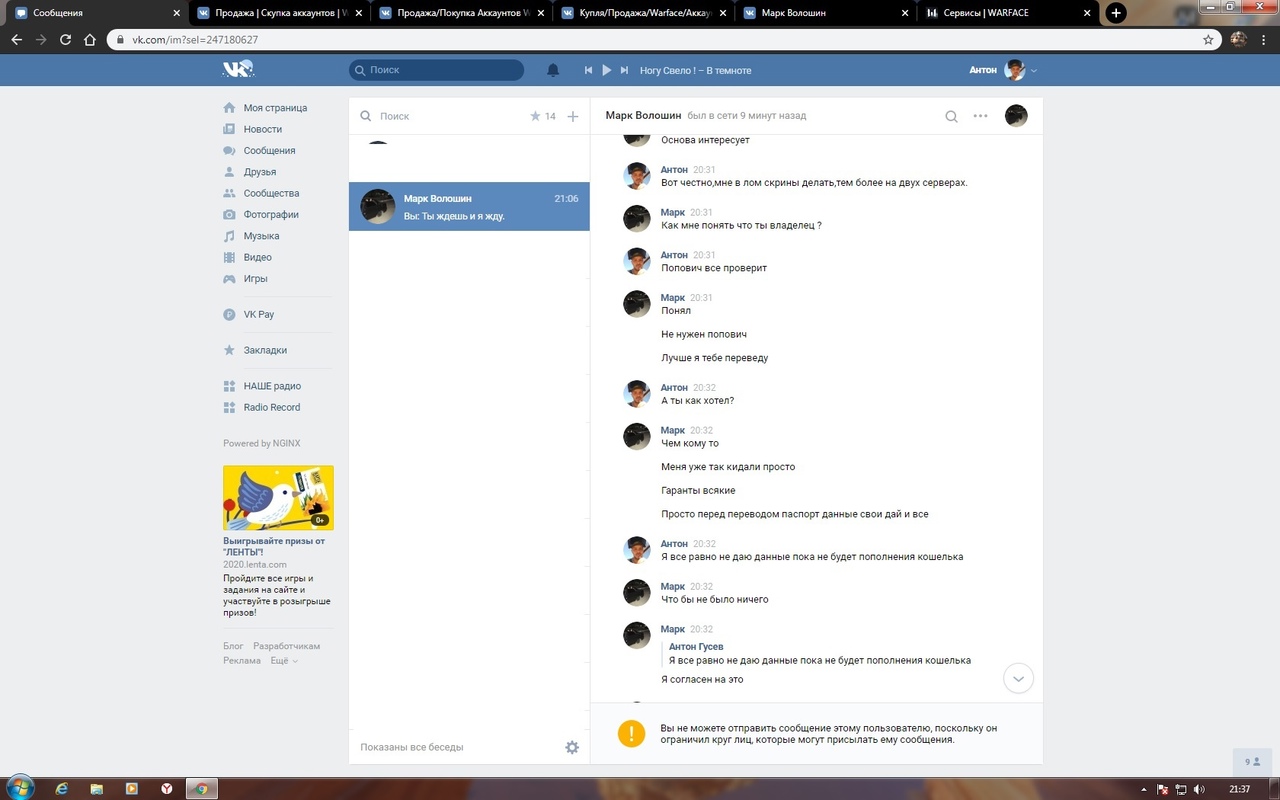Bookmark this page with the star icon
The image size is (1280, 800).
tap(1208, 40)
